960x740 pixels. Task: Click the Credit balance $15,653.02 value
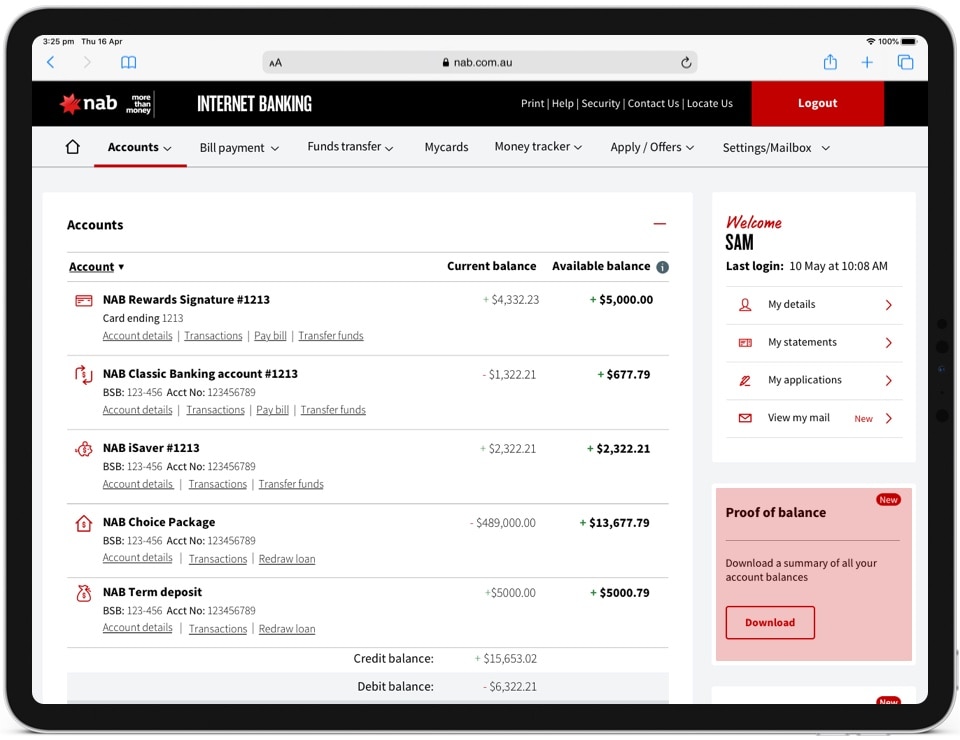click(506, 659)
